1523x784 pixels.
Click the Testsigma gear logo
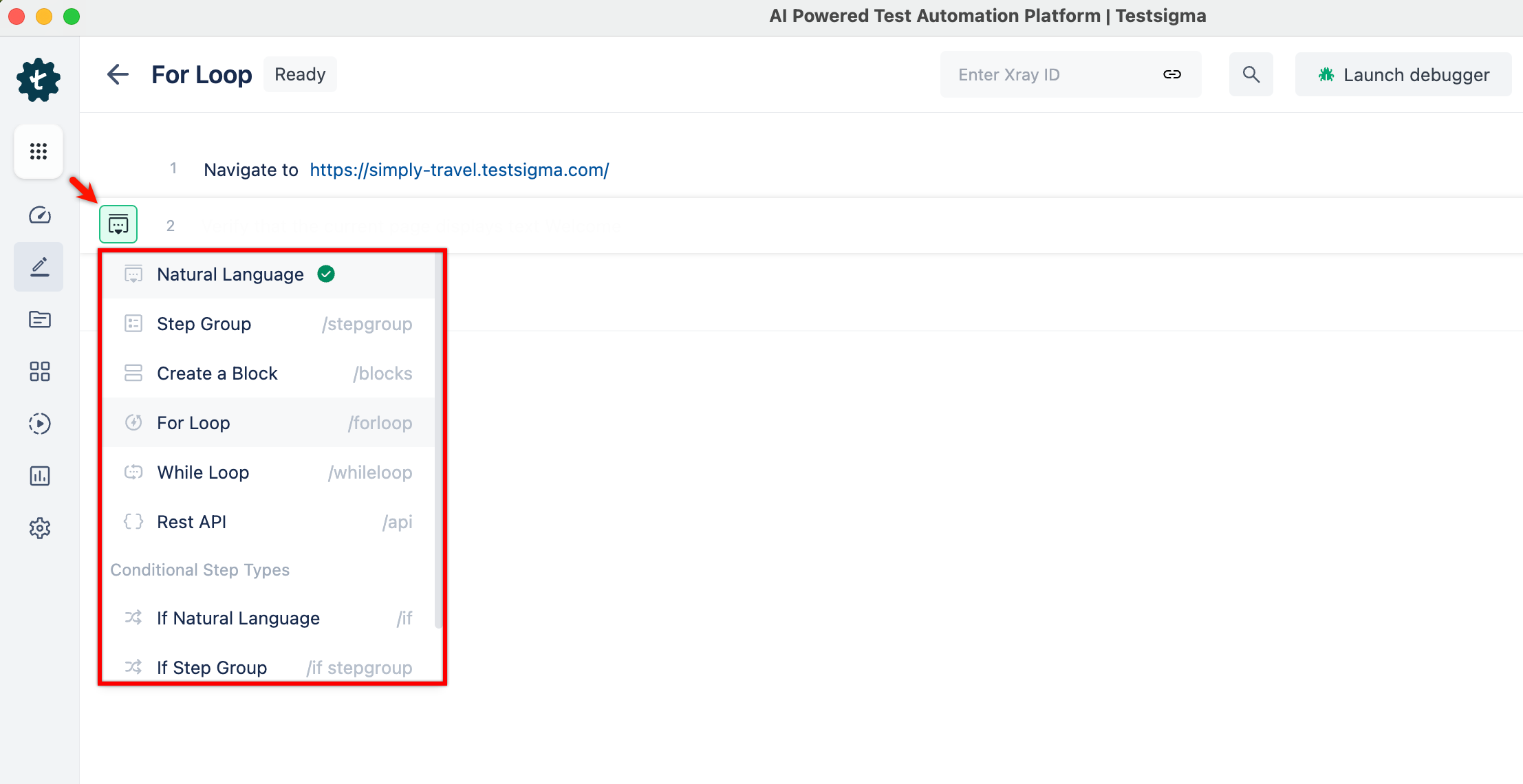[x=39, y=80]
